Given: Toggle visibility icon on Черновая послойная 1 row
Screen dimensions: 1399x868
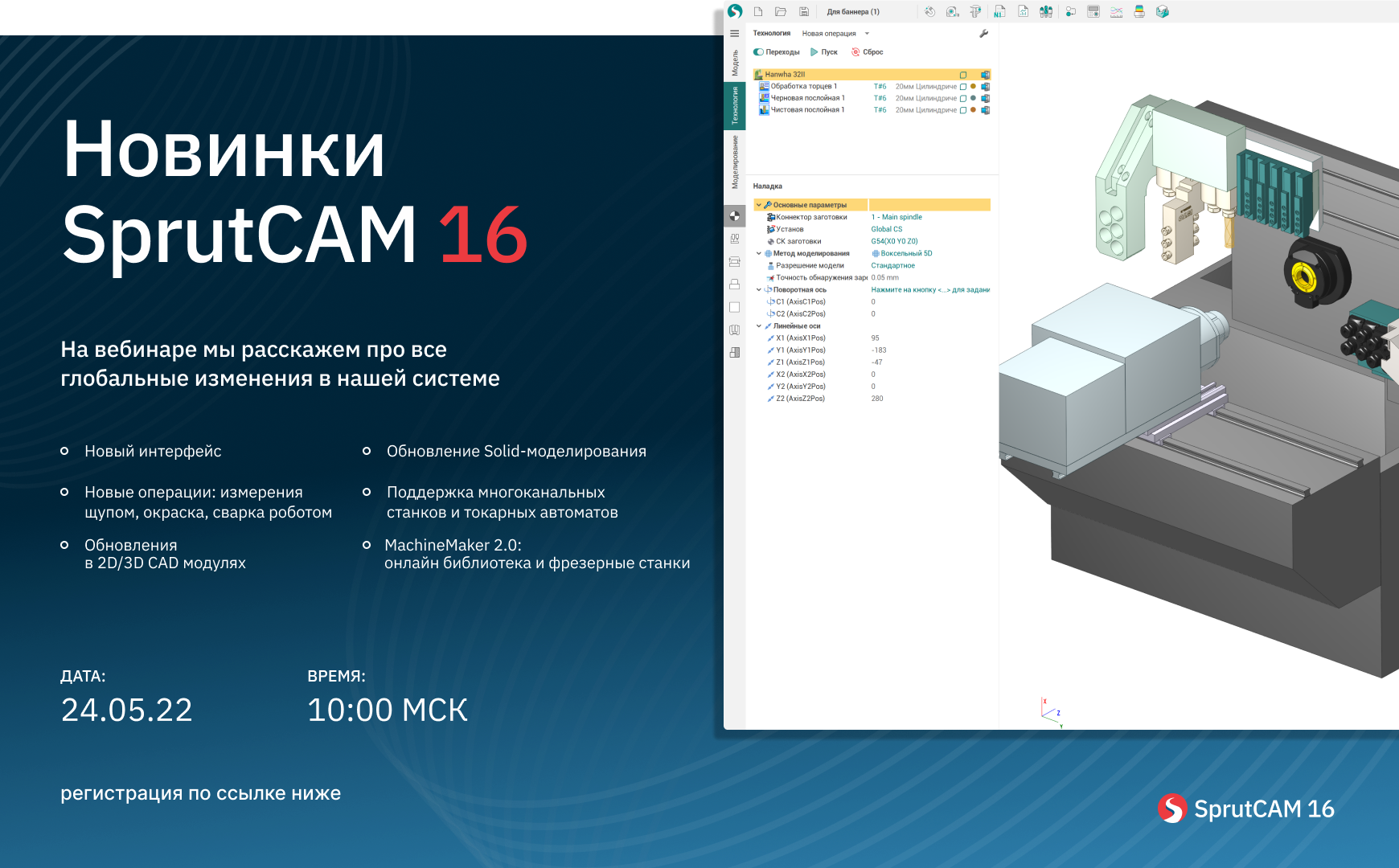Looking at the screenshot, I should 985,98.
